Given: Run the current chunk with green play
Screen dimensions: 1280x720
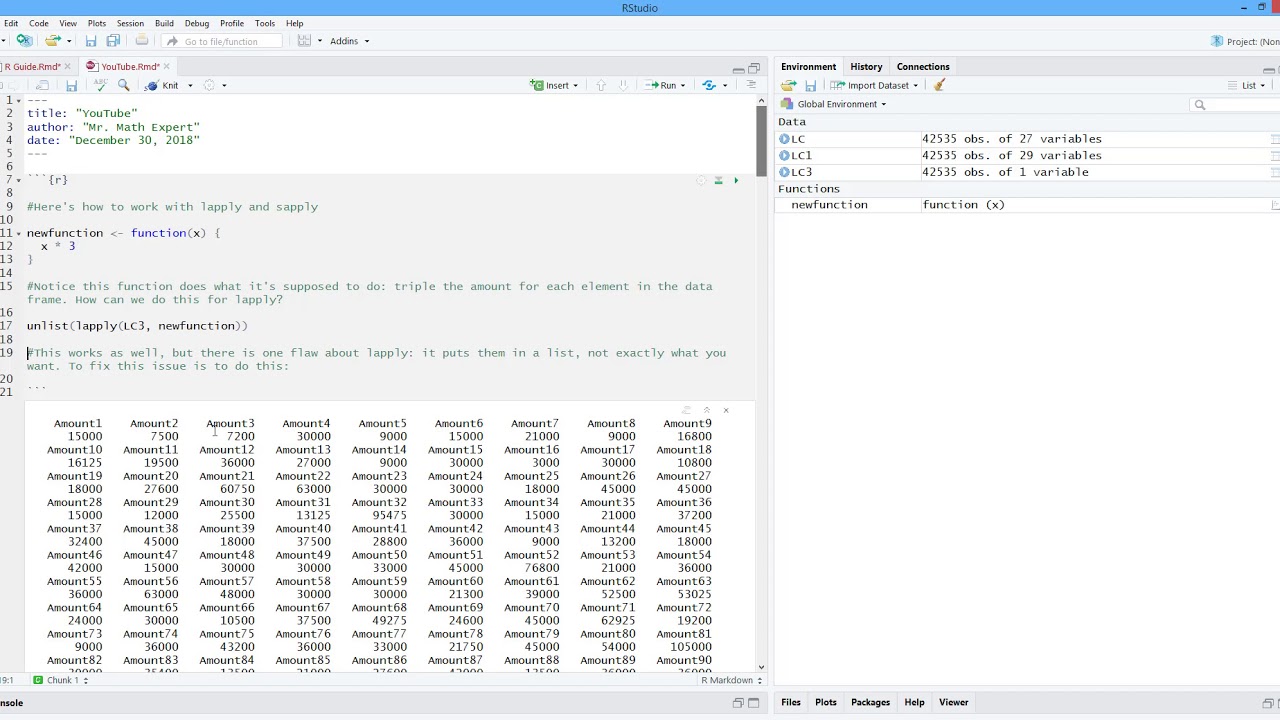Looking at the screenshot, I should point(736,181).
